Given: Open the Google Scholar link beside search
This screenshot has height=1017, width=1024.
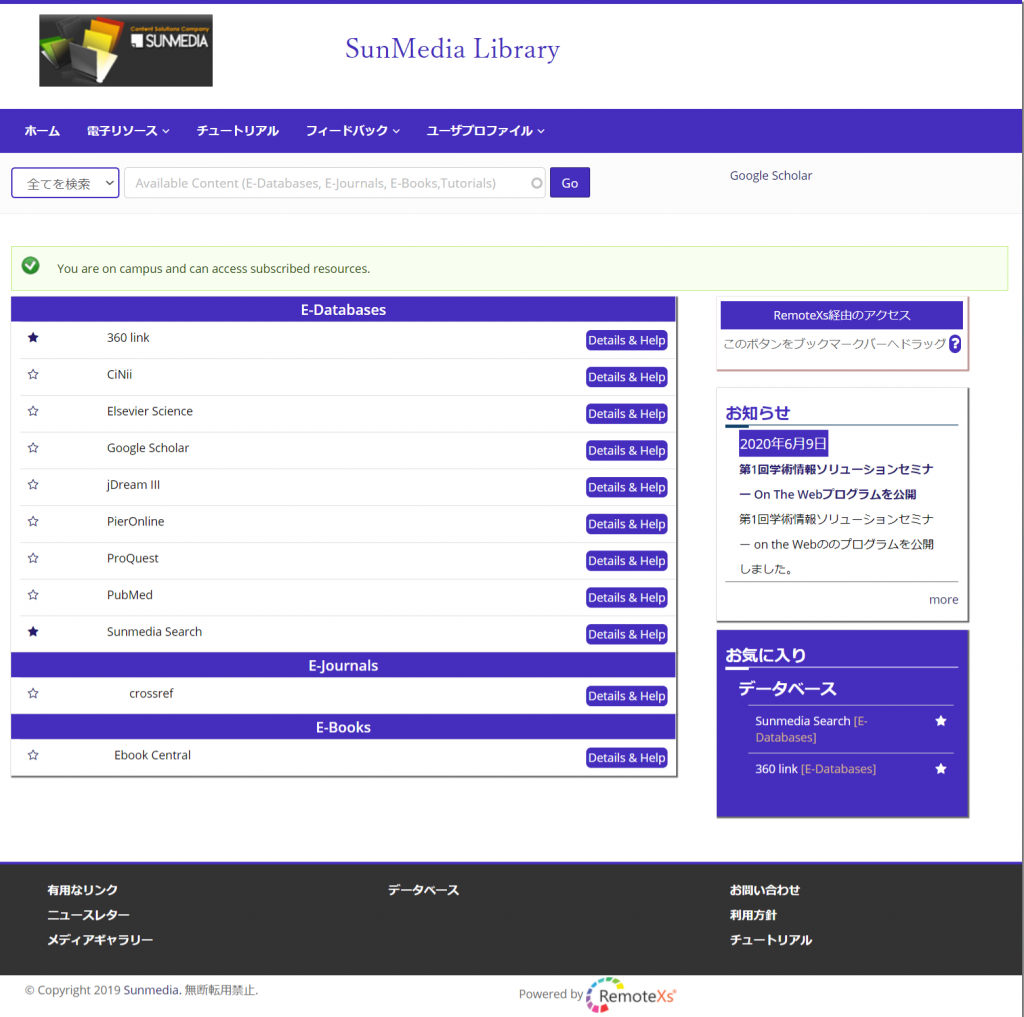Looking at the screenshot, I should (771, 176).
